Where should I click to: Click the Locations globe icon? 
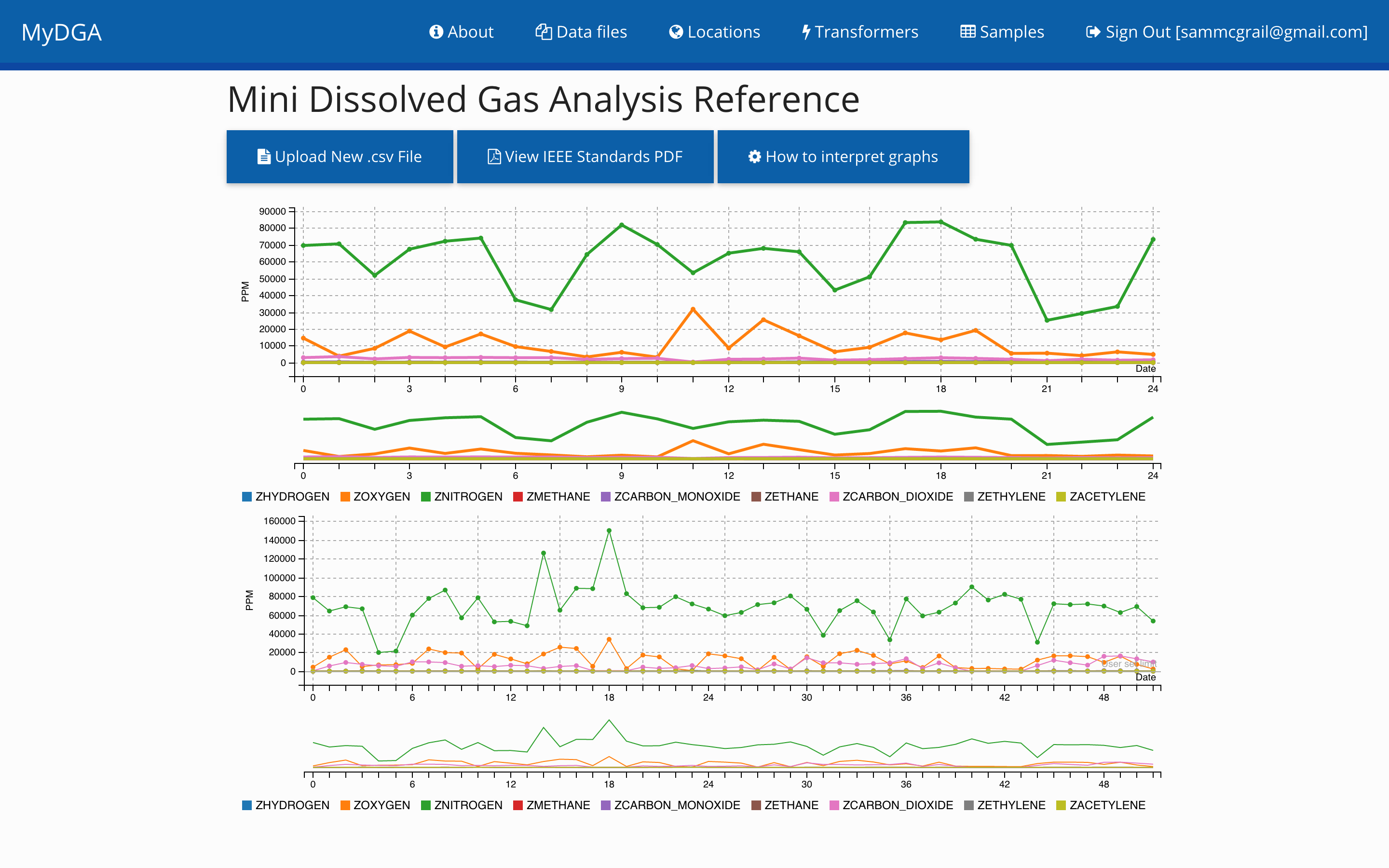[676, 32]
